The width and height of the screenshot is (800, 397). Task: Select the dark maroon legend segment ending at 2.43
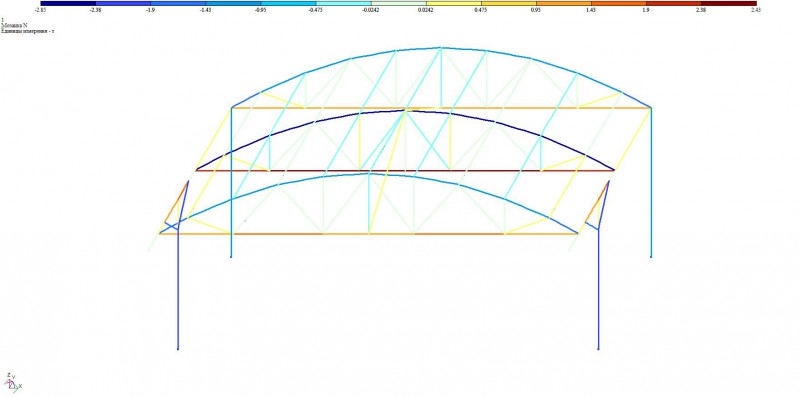[x=729, y=3]
